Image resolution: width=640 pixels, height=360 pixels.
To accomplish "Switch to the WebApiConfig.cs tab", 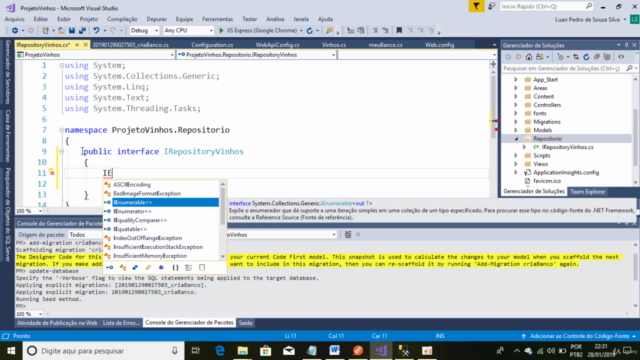I will (277, 45).
